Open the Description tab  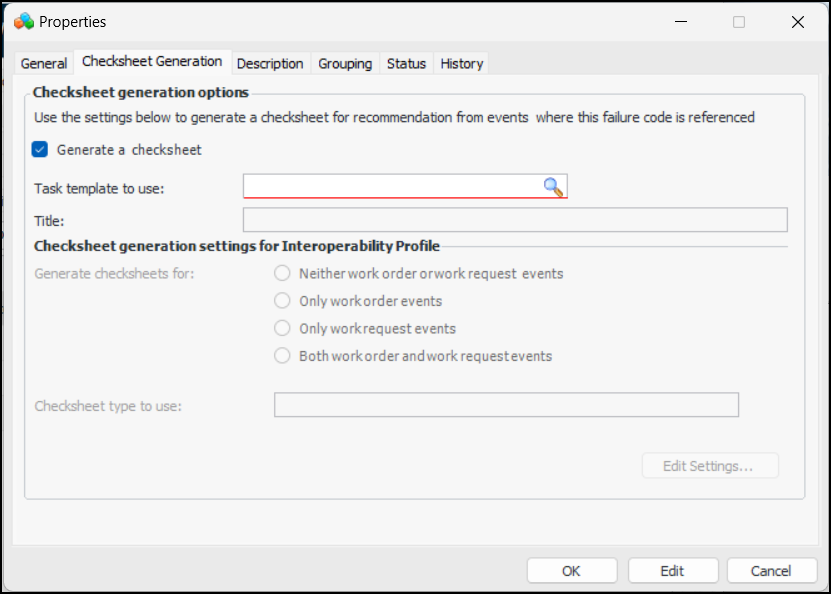click(270, 63)
